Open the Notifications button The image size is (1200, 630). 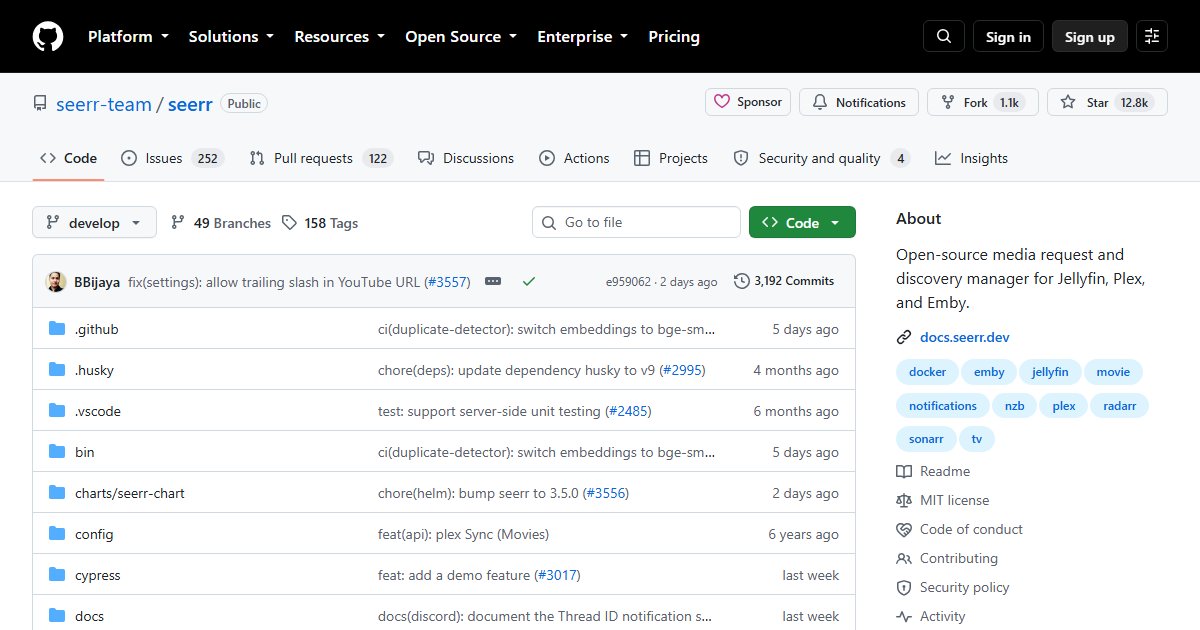pos(859,102)
